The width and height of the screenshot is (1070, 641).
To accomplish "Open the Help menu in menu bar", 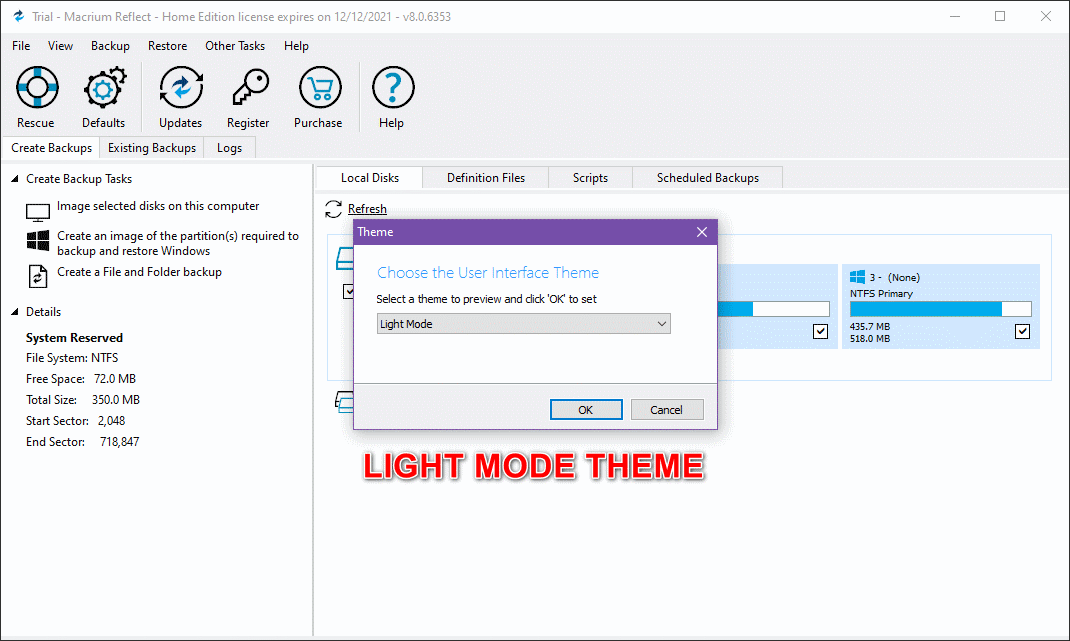I will click(x=296, y=46).
